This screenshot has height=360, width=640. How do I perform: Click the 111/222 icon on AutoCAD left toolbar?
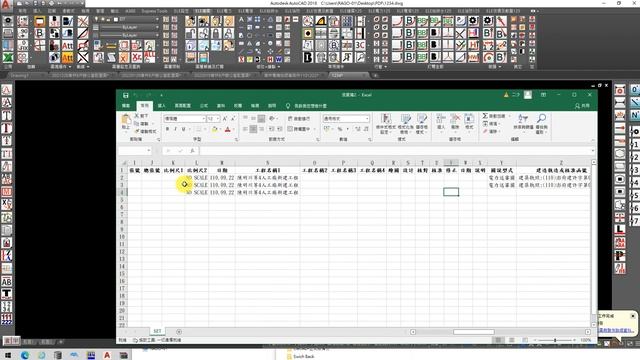(7, 319)
